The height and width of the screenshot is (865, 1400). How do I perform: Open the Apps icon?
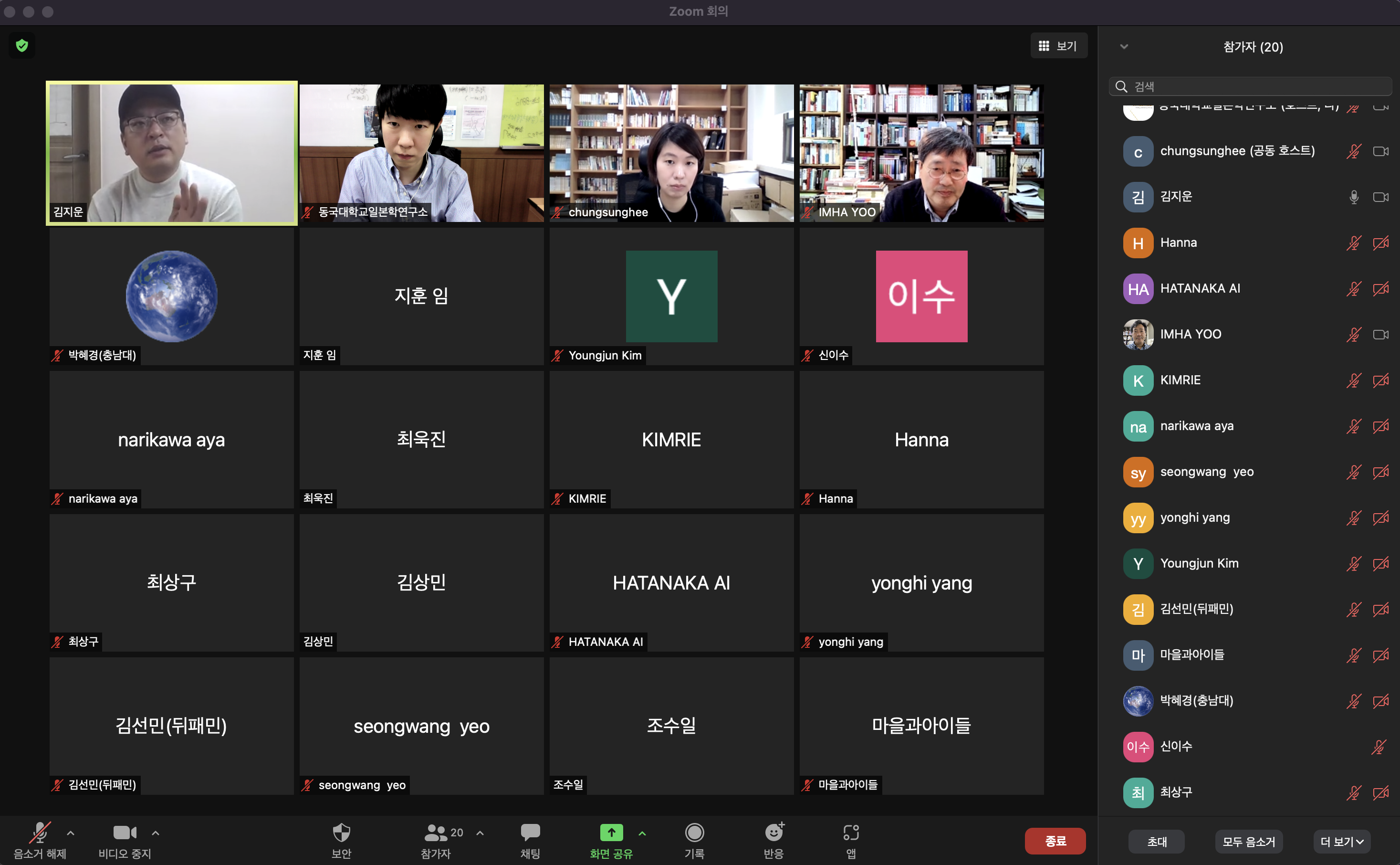[851, 833]
